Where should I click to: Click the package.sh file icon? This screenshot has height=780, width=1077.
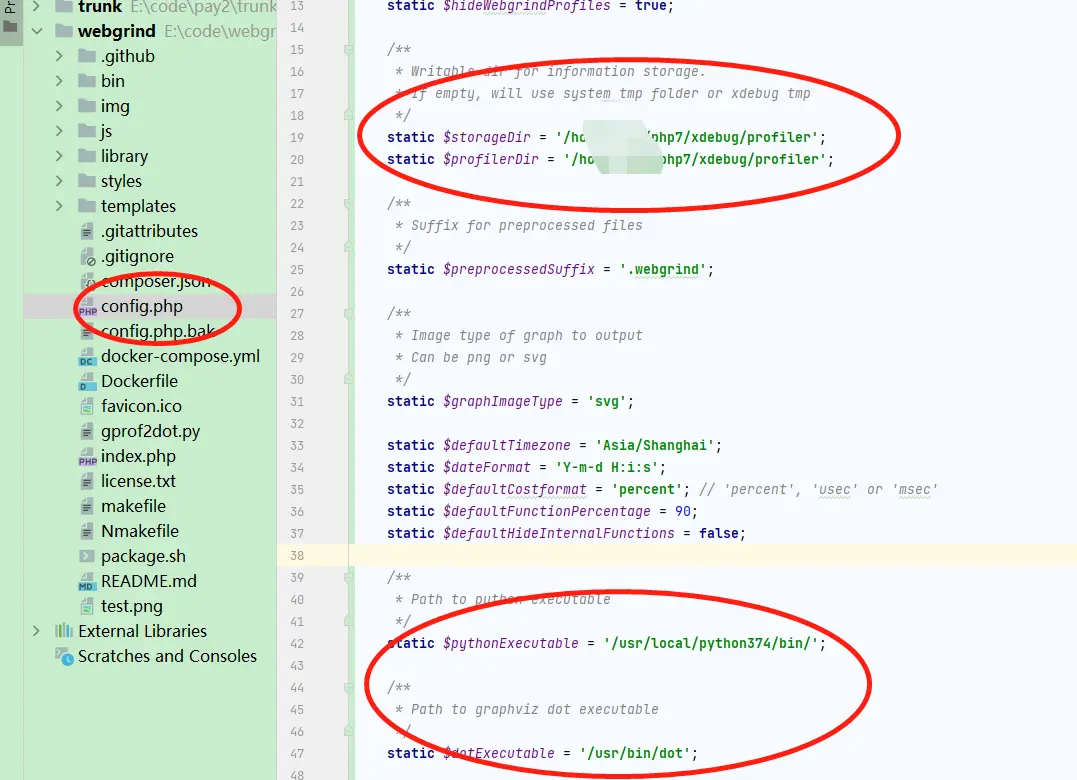[87, 557]
